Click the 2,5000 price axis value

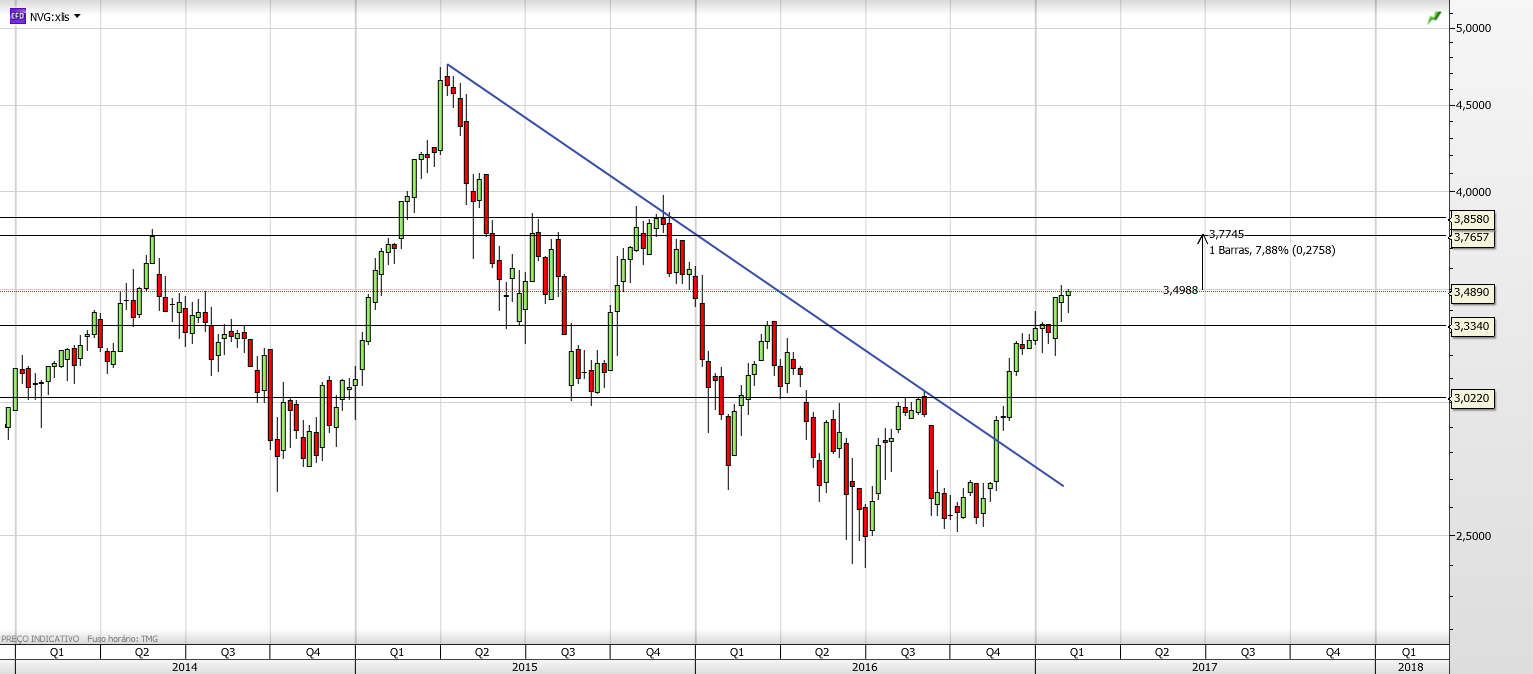point(1473,536)
